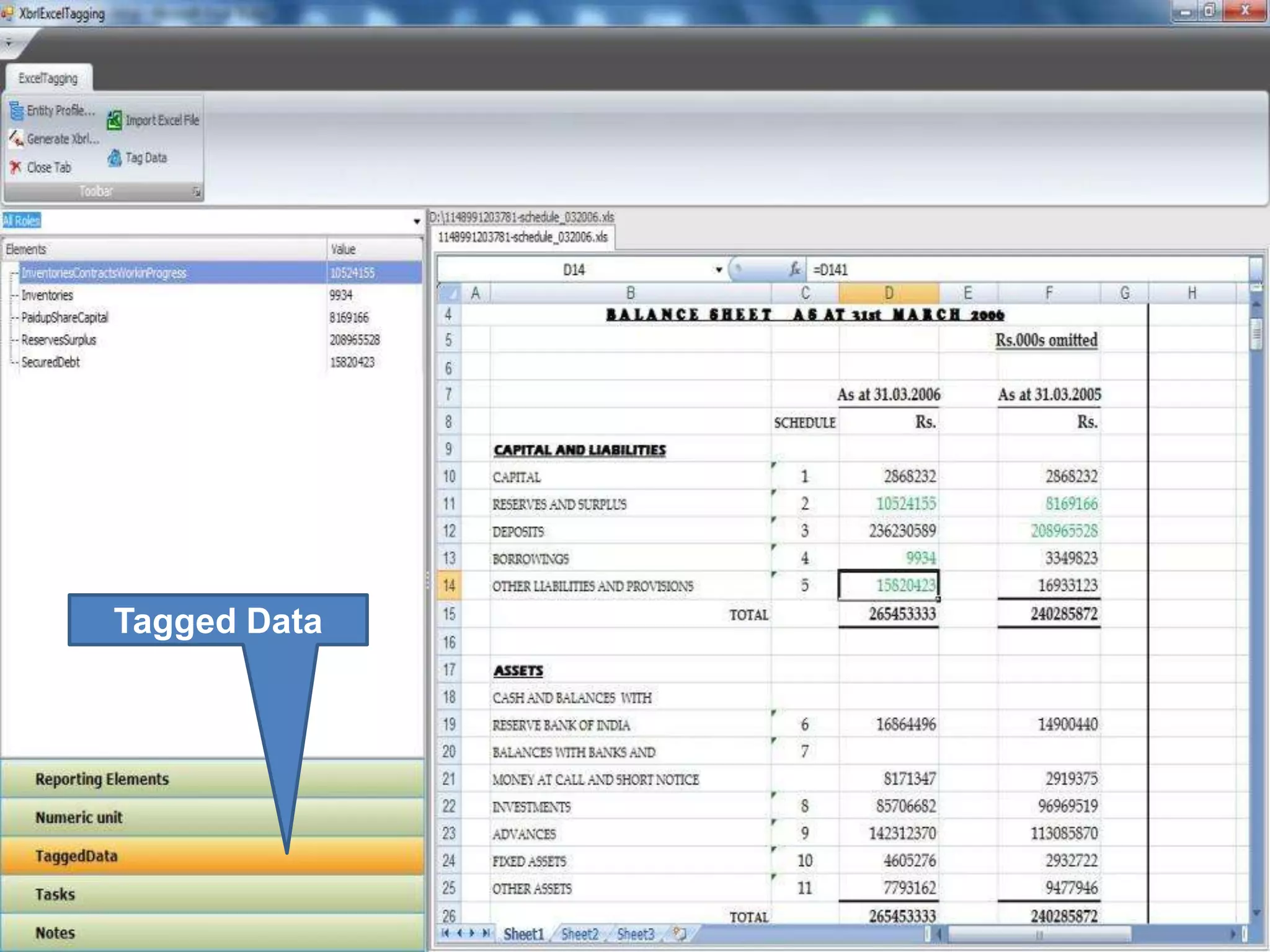Open the quick access toolbar customize arrow
Screen dimensions: 1270x952
(x=9, y=43)
